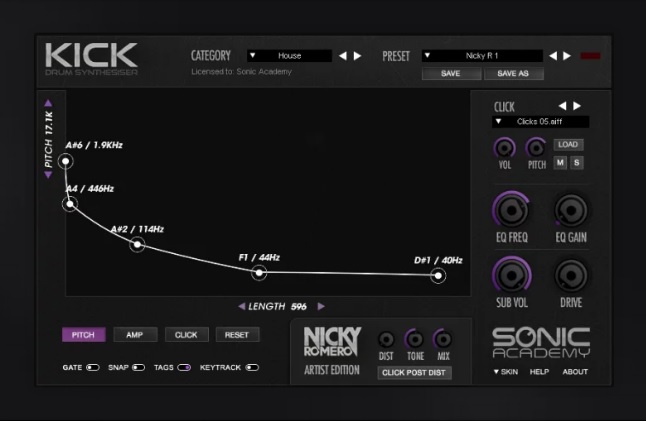
Task: Load next click sample arrow
Action: coord(577,106)
